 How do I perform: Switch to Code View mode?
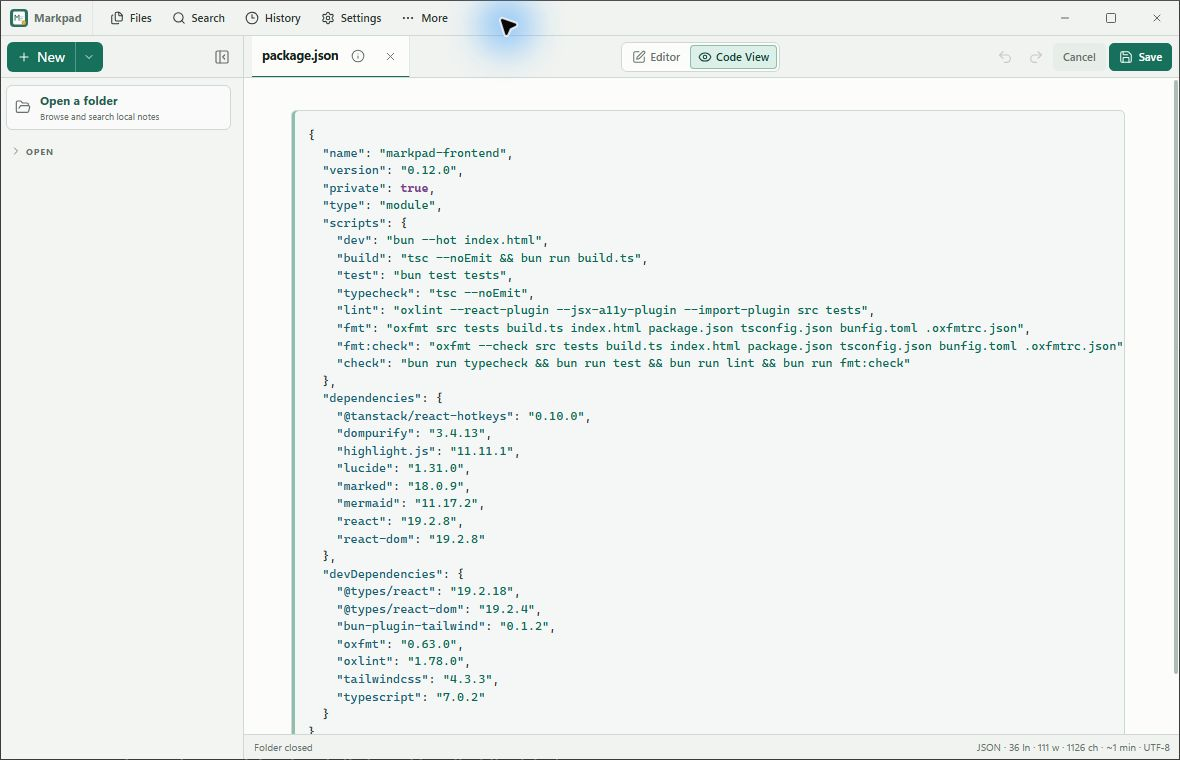pyautogui.click(x=734, y=57)
